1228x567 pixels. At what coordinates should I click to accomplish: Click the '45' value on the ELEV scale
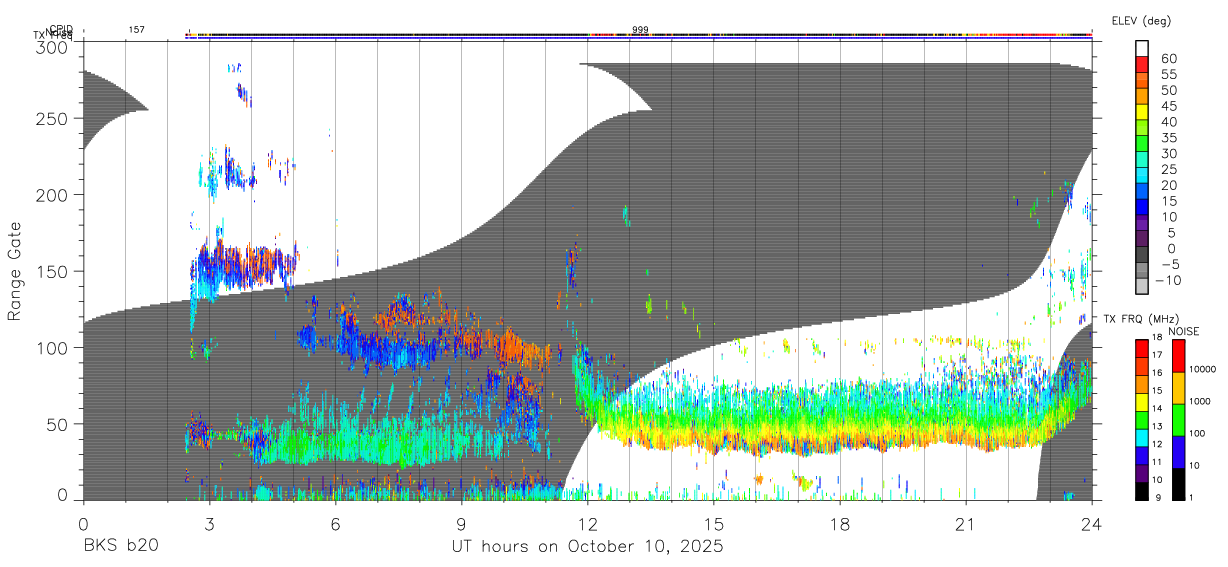(x=1168, y=106)
